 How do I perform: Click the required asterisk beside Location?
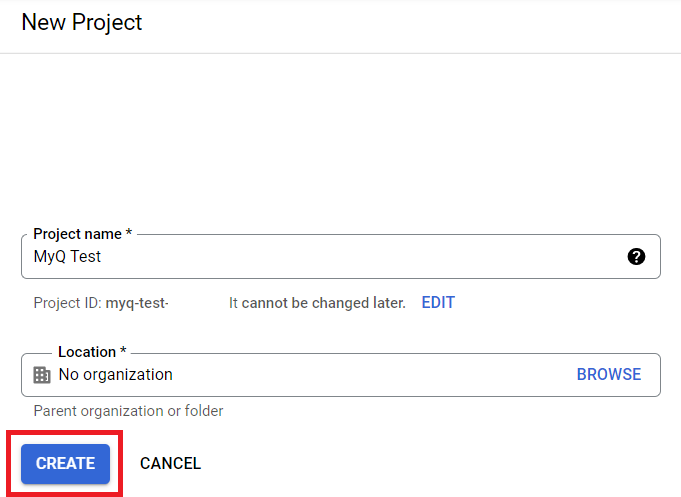pyautogui.click(x=123, y=352)
